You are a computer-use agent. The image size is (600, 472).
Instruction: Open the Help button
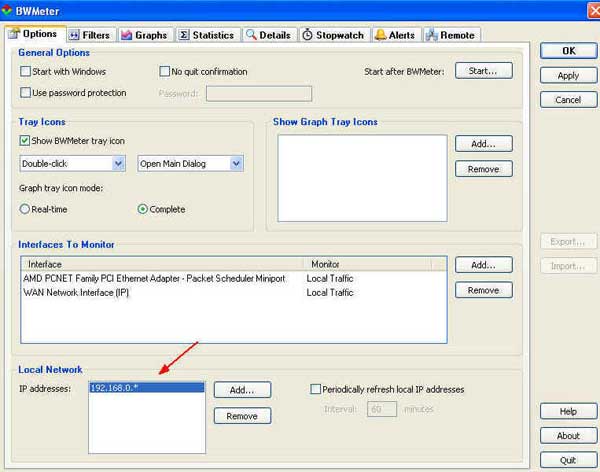point(569,412)
